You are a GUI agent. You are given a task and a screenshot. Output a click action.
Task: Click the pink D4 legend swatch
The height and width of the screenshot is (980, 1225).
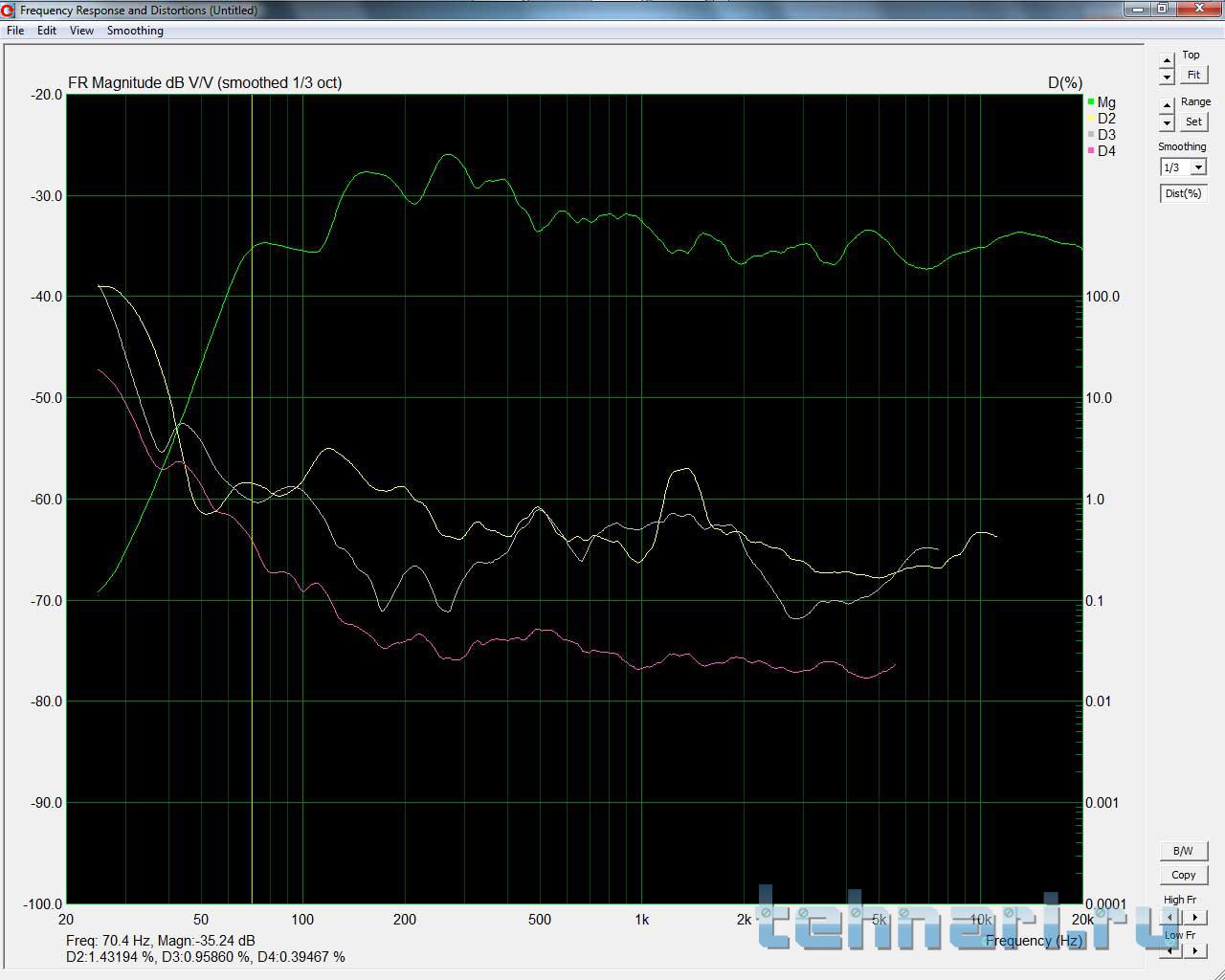pos(1091,151)
